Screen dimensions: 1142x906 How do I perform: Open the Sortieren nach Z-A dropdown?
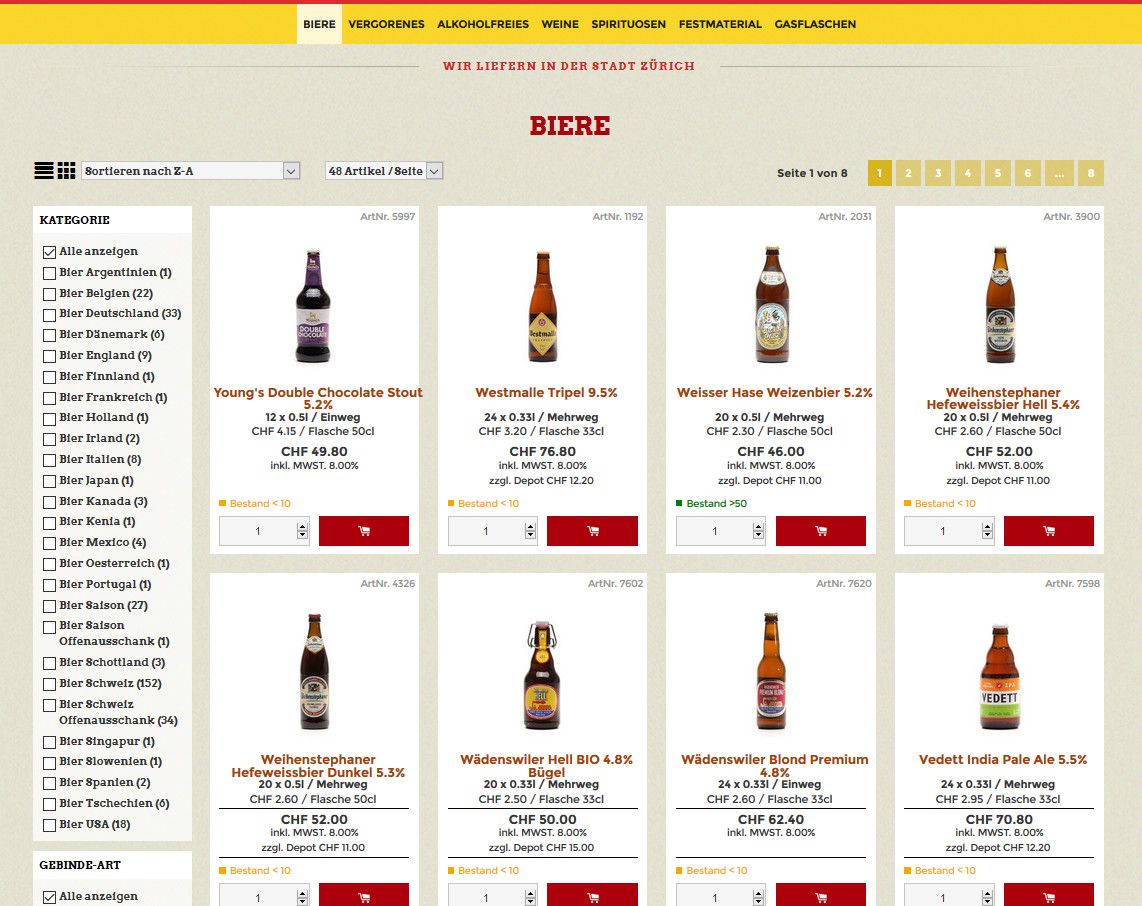point(191,171)
